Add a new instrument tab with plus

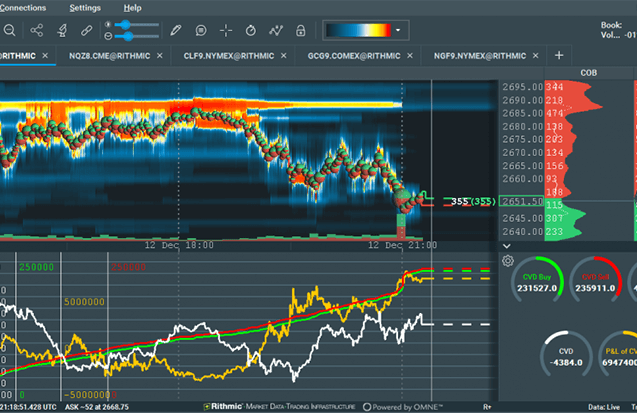tap(559, 55)
